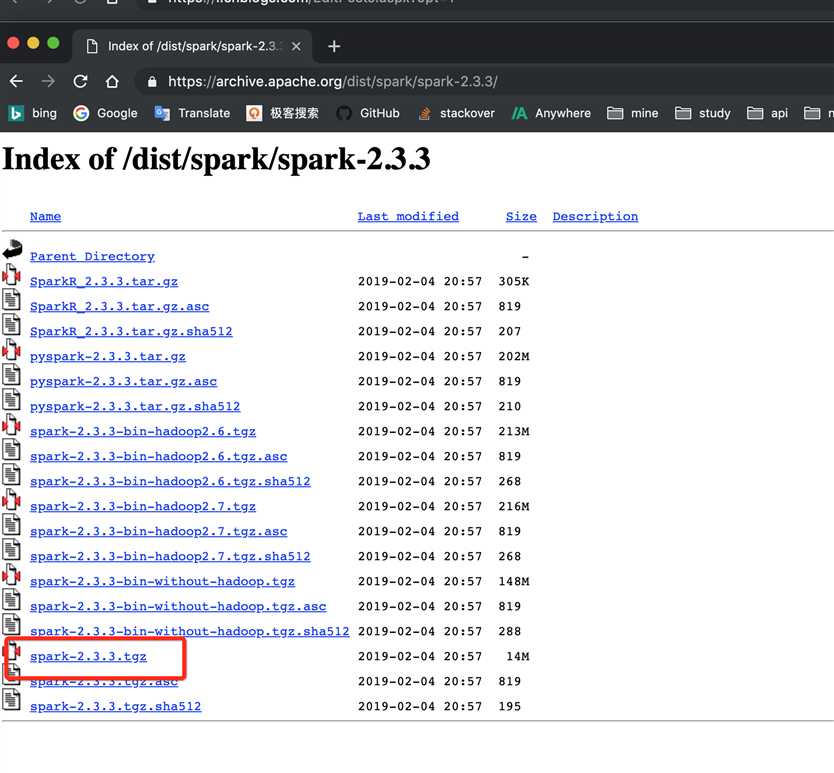The width and height of the screenshot is (834, 773).
Task: Open spark-2.3.3.tgz.sha512 link
Action: 115,706
